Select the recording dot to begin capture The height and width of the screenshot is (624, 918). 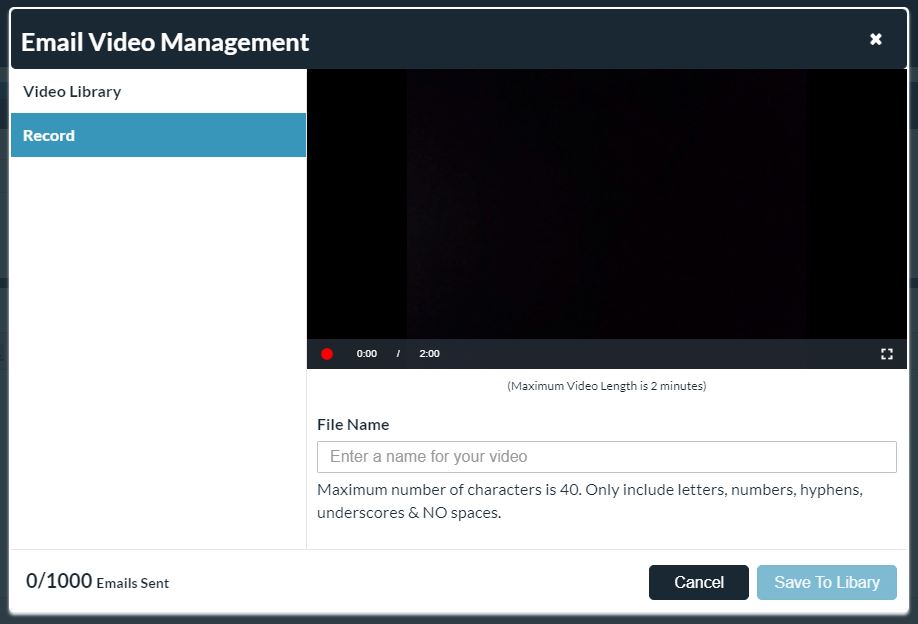[x=327, y=353]
